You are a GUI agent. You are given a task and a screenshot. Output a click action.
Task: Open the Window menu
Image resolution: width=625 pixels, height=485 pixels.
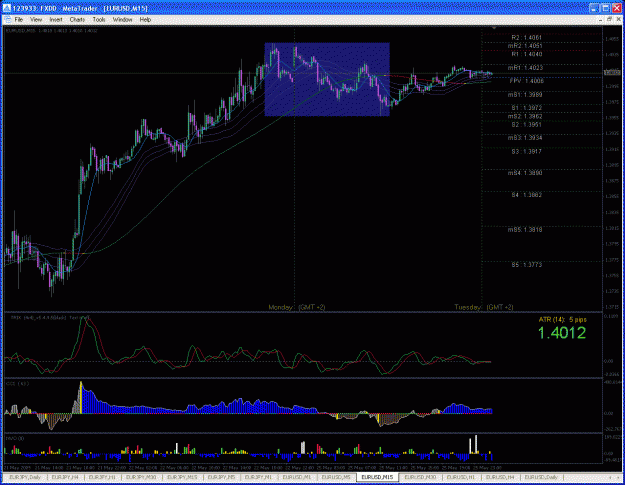point(122,20)
